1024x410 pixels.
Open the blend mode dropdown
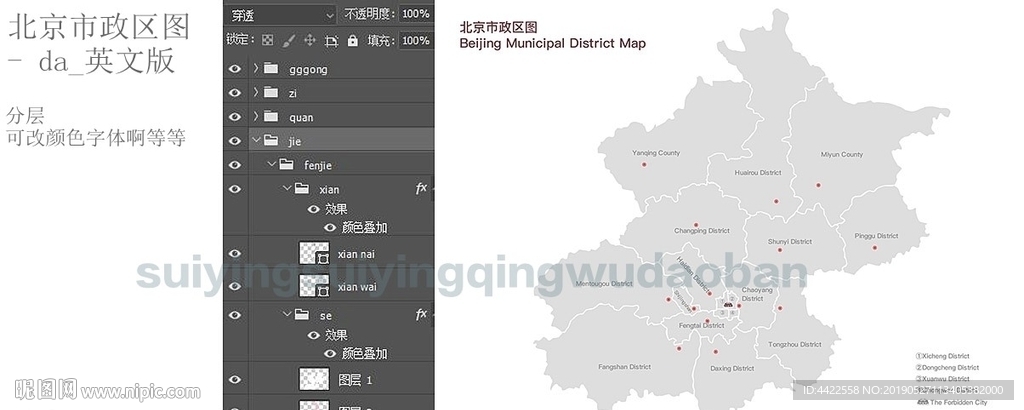click(x=281, y=14)
